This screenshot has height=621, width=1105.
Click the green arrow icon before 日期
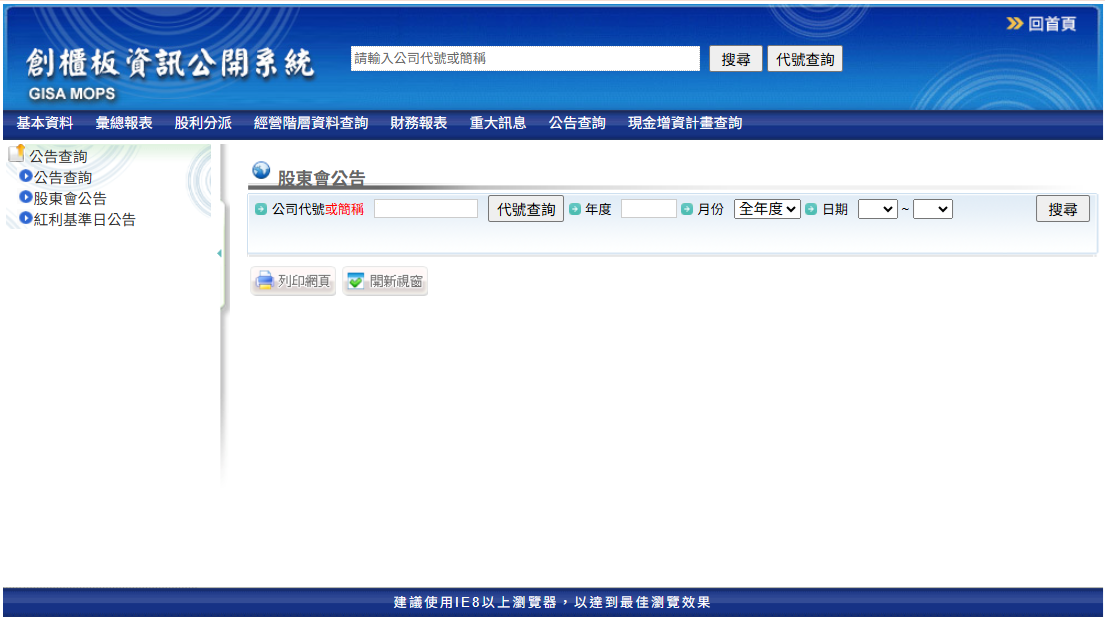click(x=811, y=209)
